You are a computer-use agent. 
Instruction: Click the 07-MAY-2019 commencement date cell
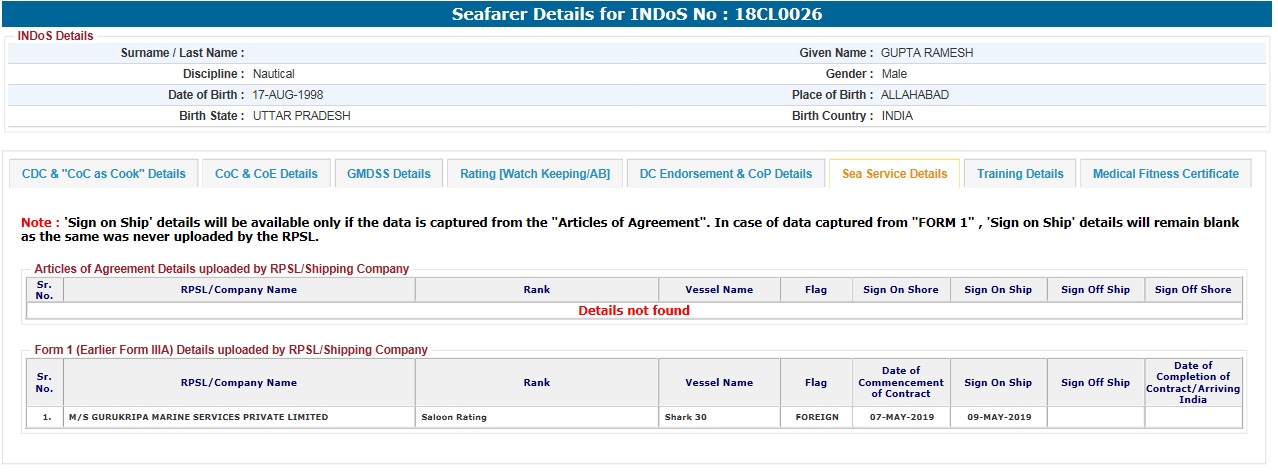pyautogui.click(x=901, y=417)
